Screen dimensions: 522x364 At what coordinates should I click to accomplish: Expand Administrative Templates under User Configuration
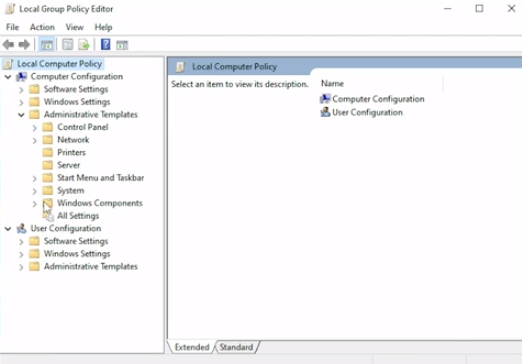click(21, 267)
